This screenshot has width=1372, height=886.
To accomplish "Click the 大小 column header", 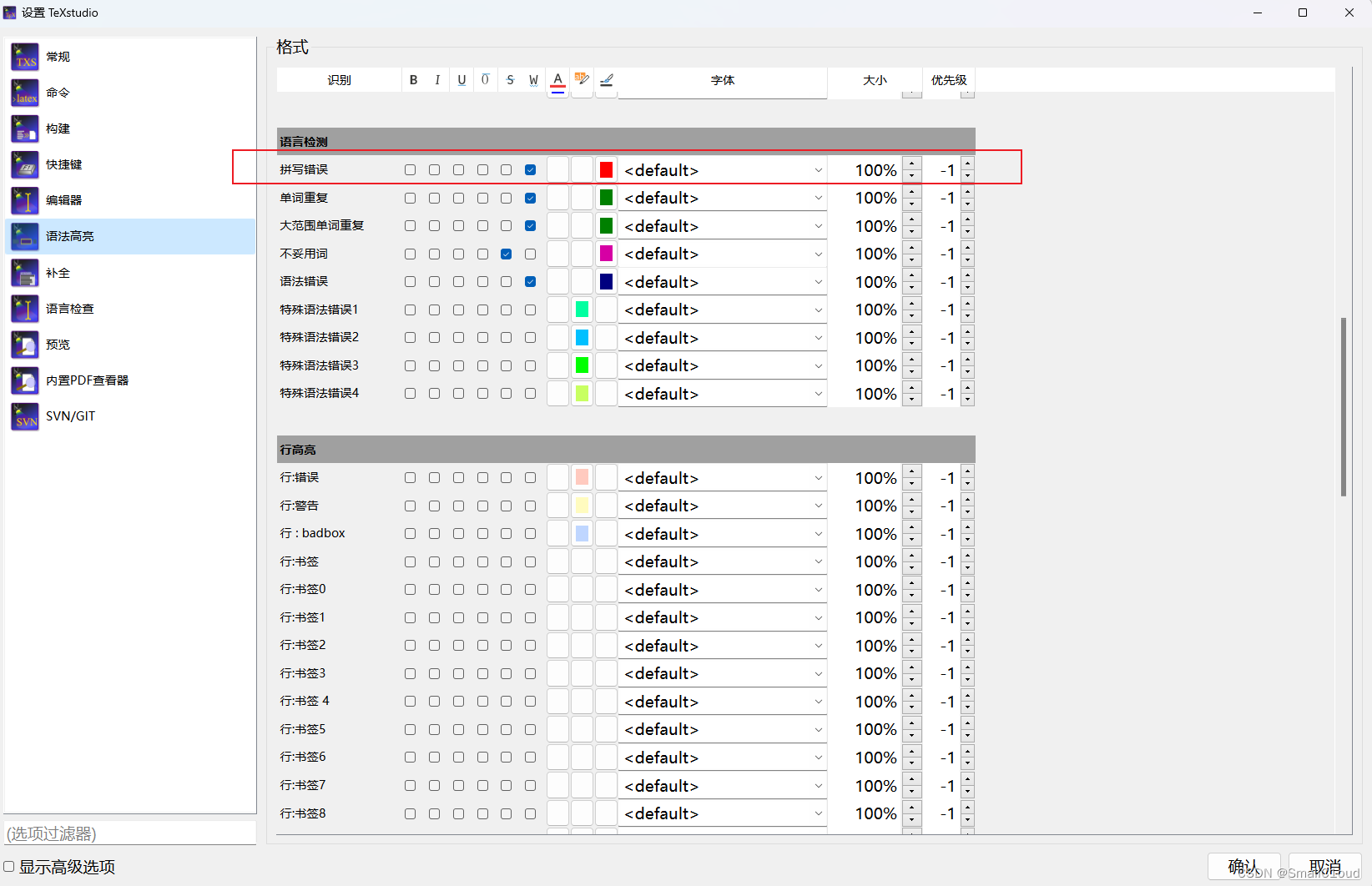I will (x=875, y=80).
